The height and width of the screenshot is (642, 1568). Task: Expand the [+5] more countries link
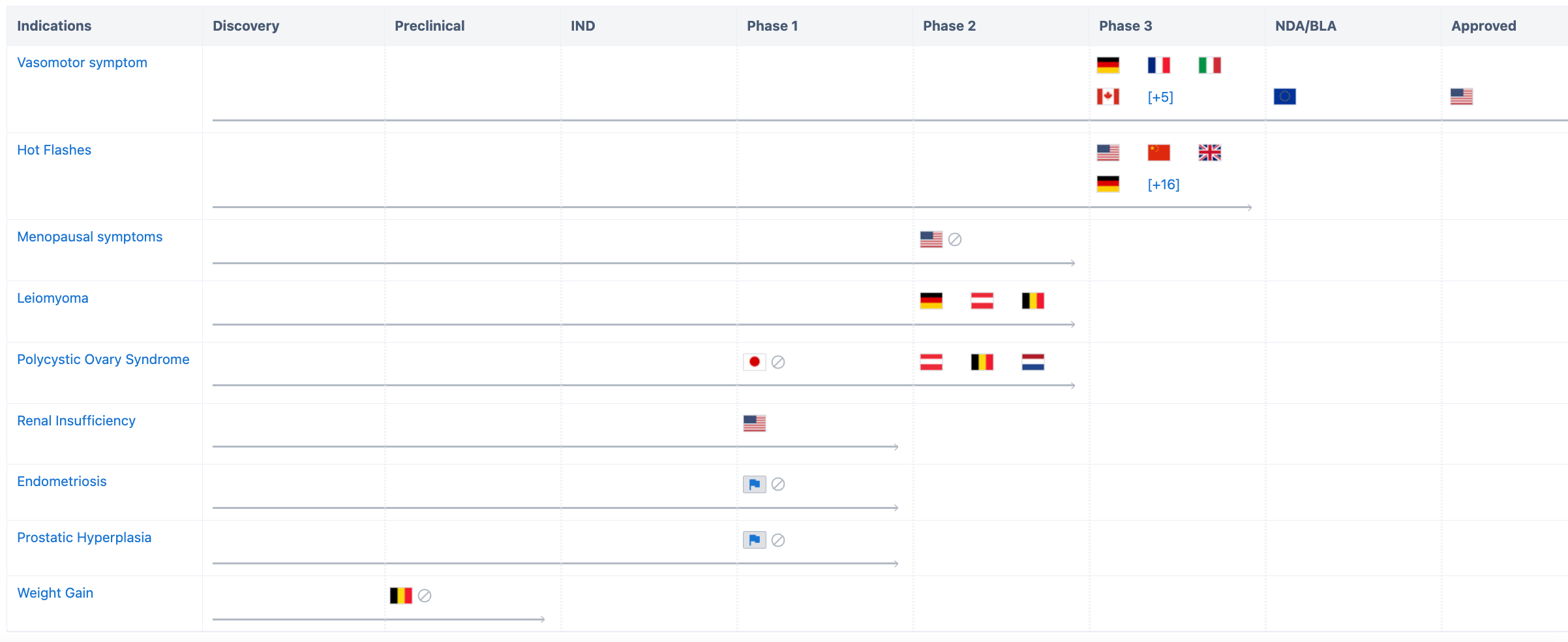pyautogui.click(x=1160, y=97)
